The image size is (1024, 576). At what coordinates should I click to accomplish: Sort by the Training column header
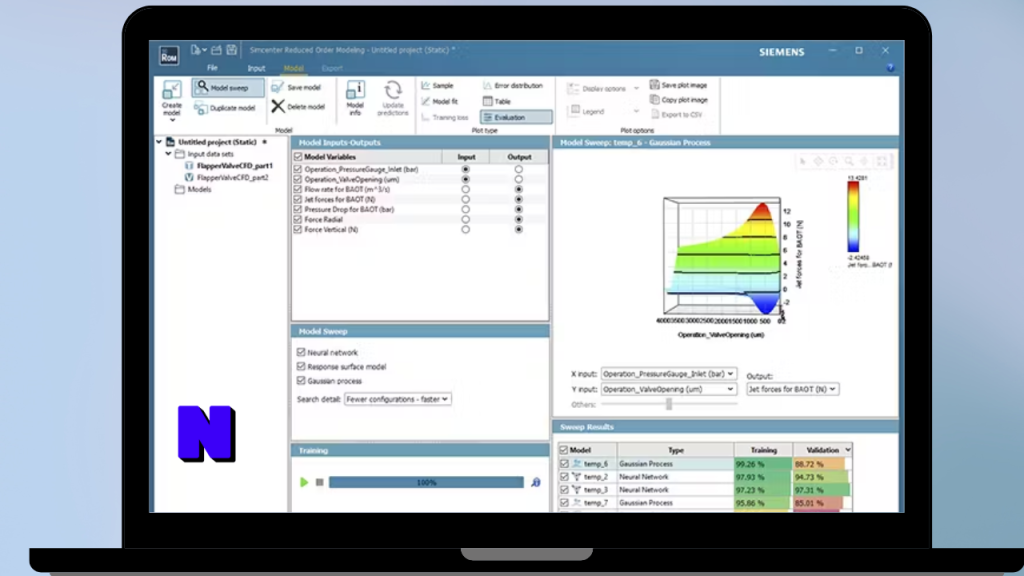pyautogui.click(x=763, y=450)
